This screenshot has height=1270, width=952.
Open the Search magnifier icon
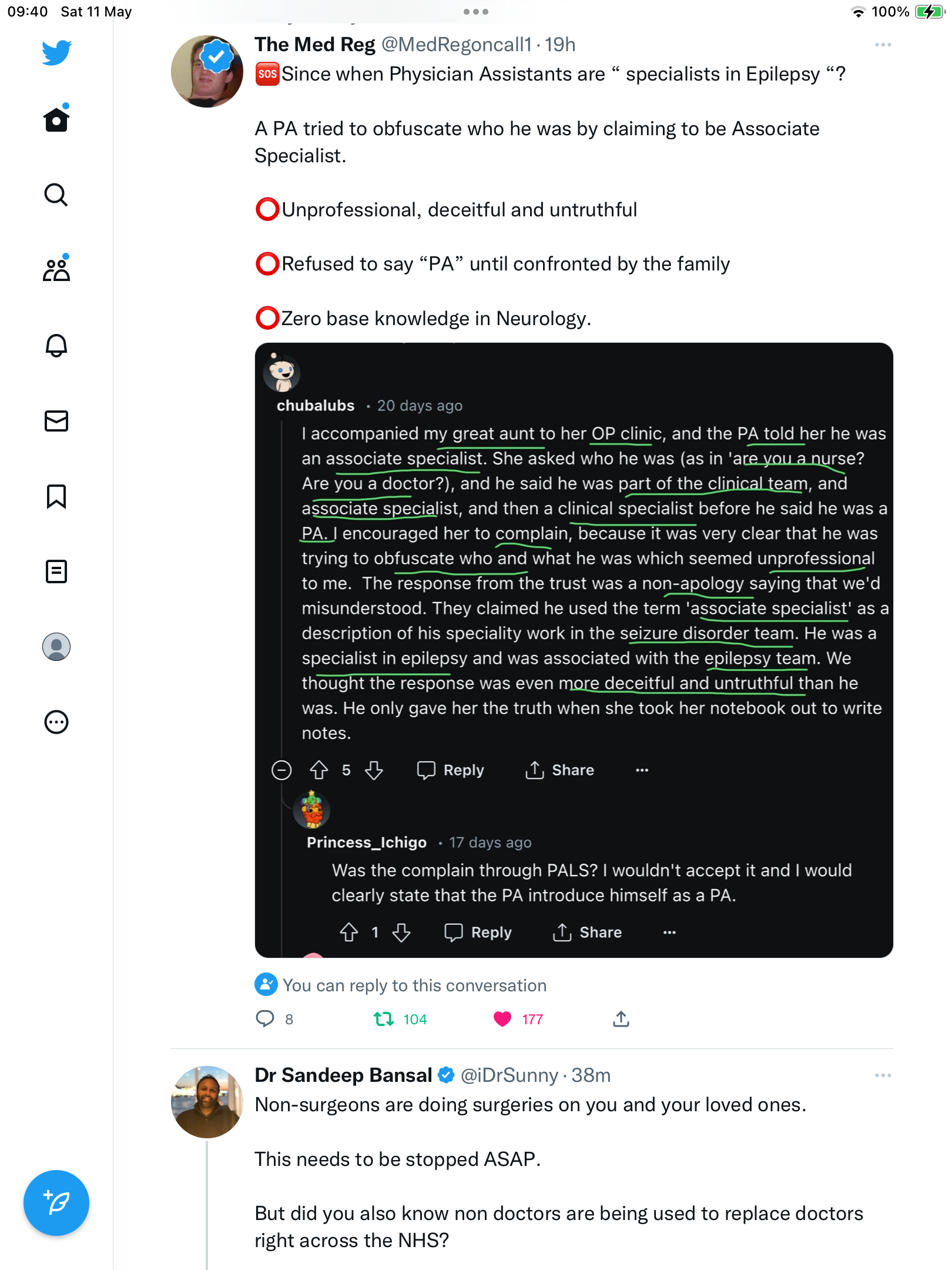tap(56, 195)
